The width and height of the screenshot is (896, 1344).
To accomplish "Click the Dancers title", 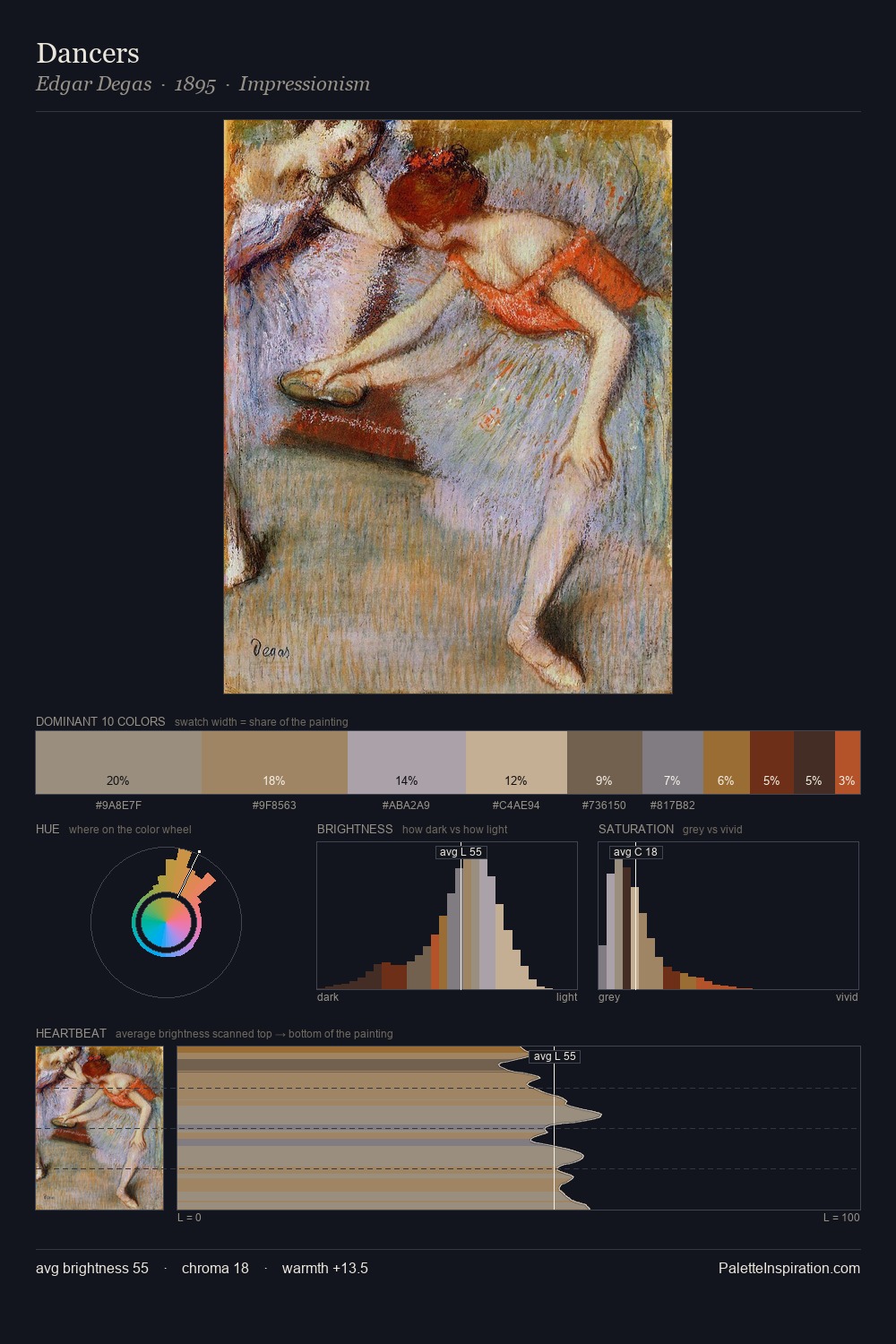I will (88, 53).
